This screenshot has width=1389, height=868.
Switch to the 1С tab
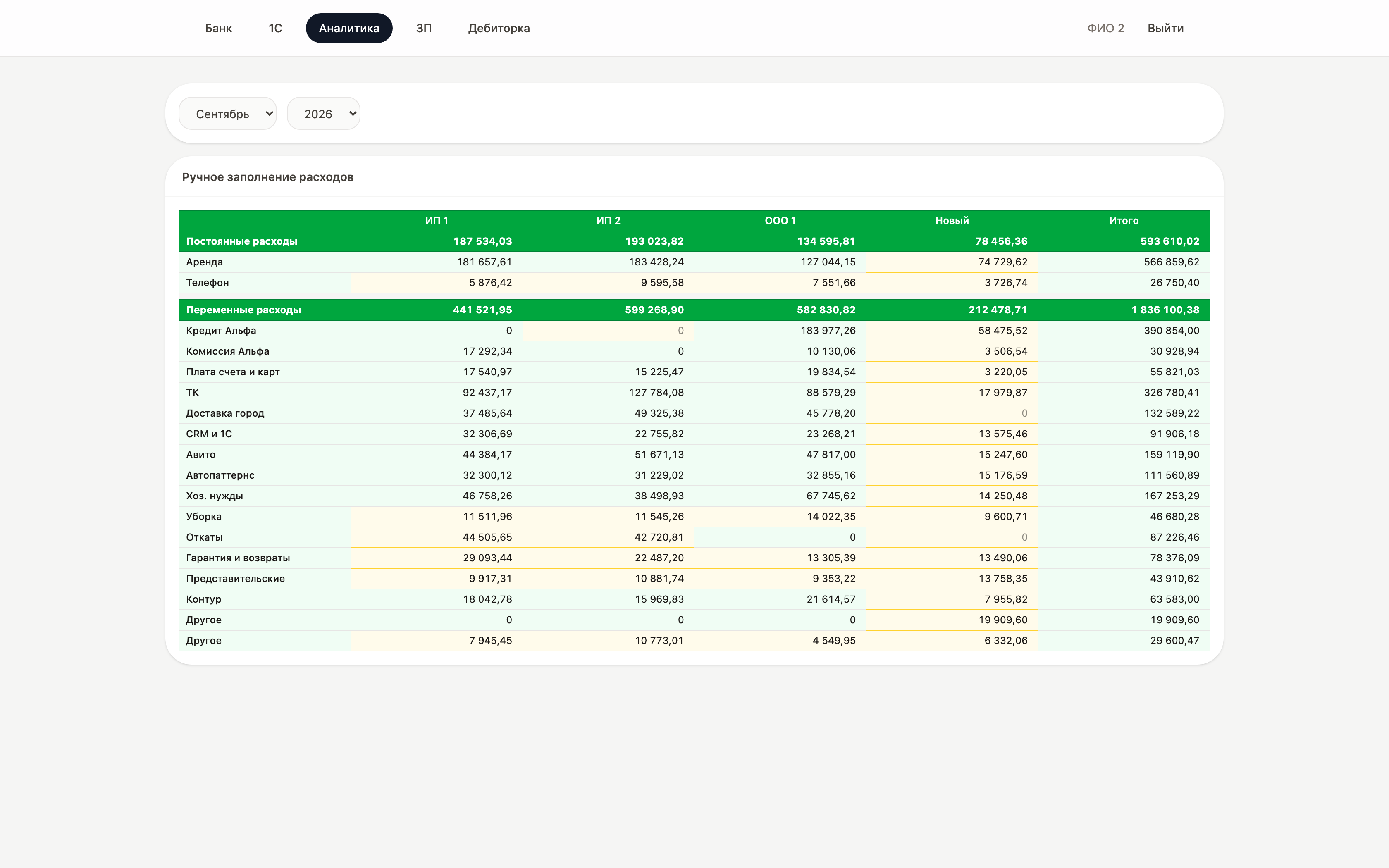[275, 28]
